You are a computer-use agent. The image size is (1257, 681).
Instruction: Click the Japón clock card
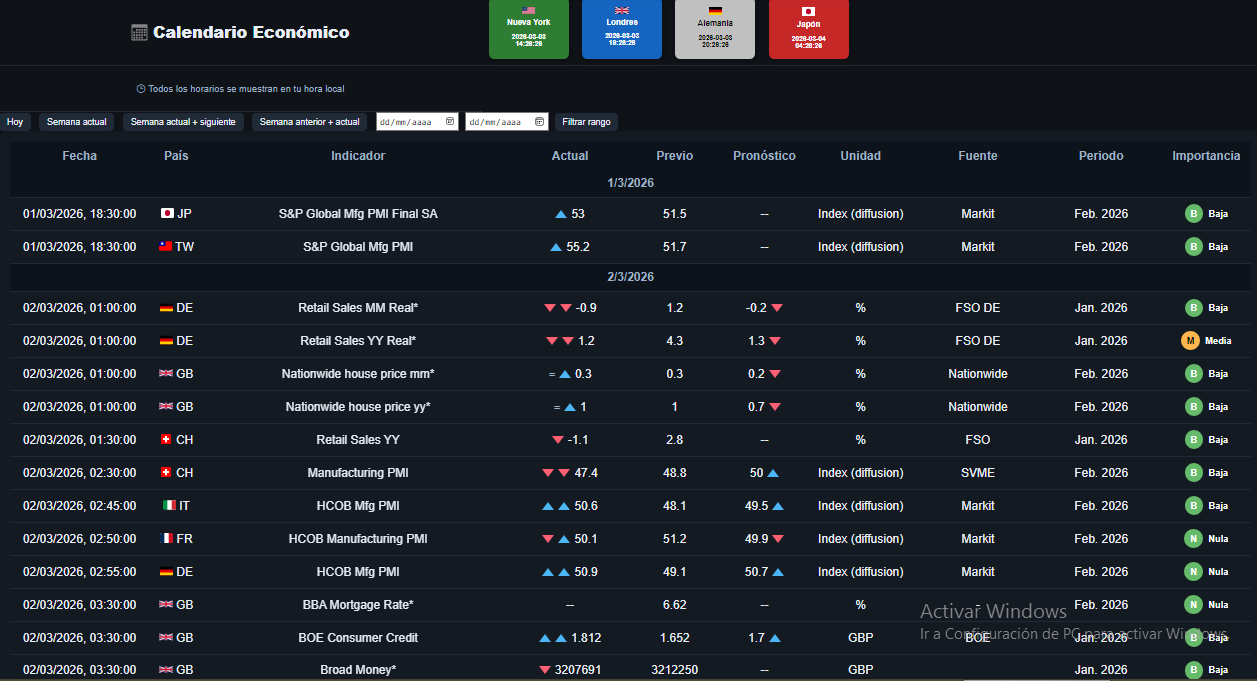coord(808,29)
